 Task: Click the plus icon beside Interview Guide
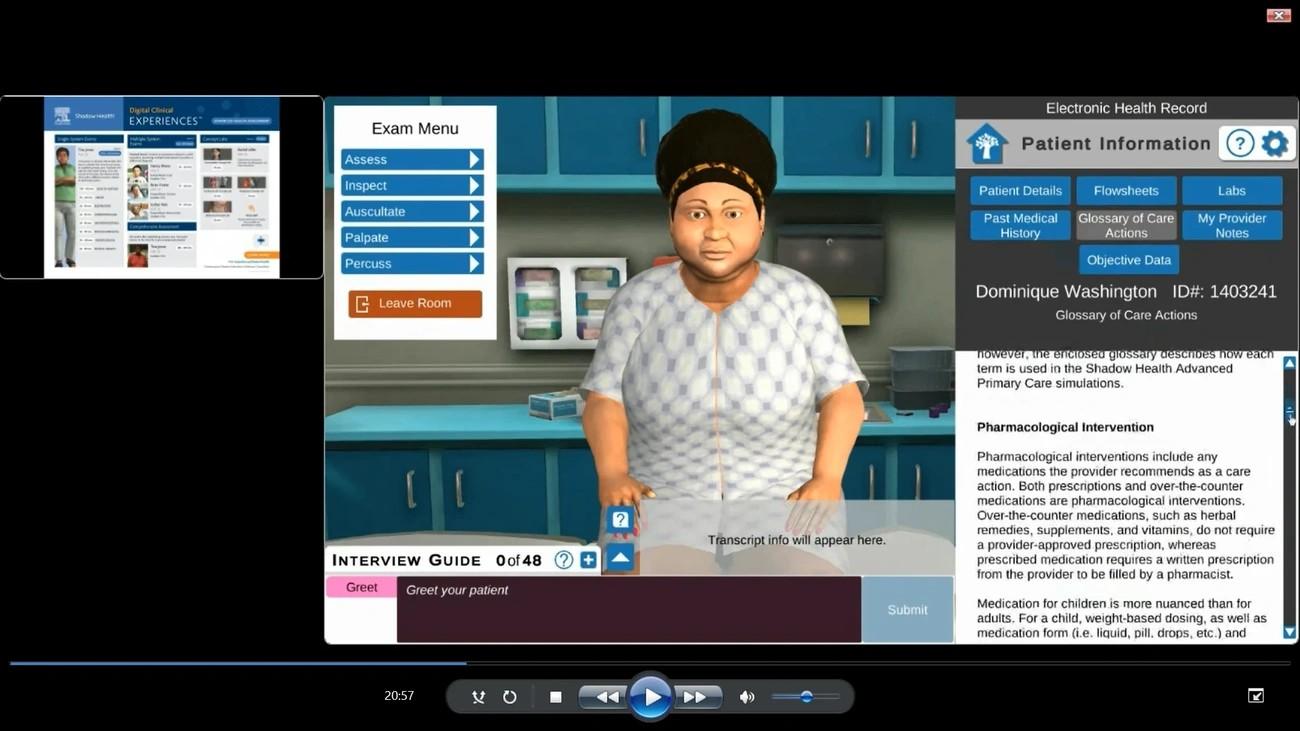click(588, 560)
